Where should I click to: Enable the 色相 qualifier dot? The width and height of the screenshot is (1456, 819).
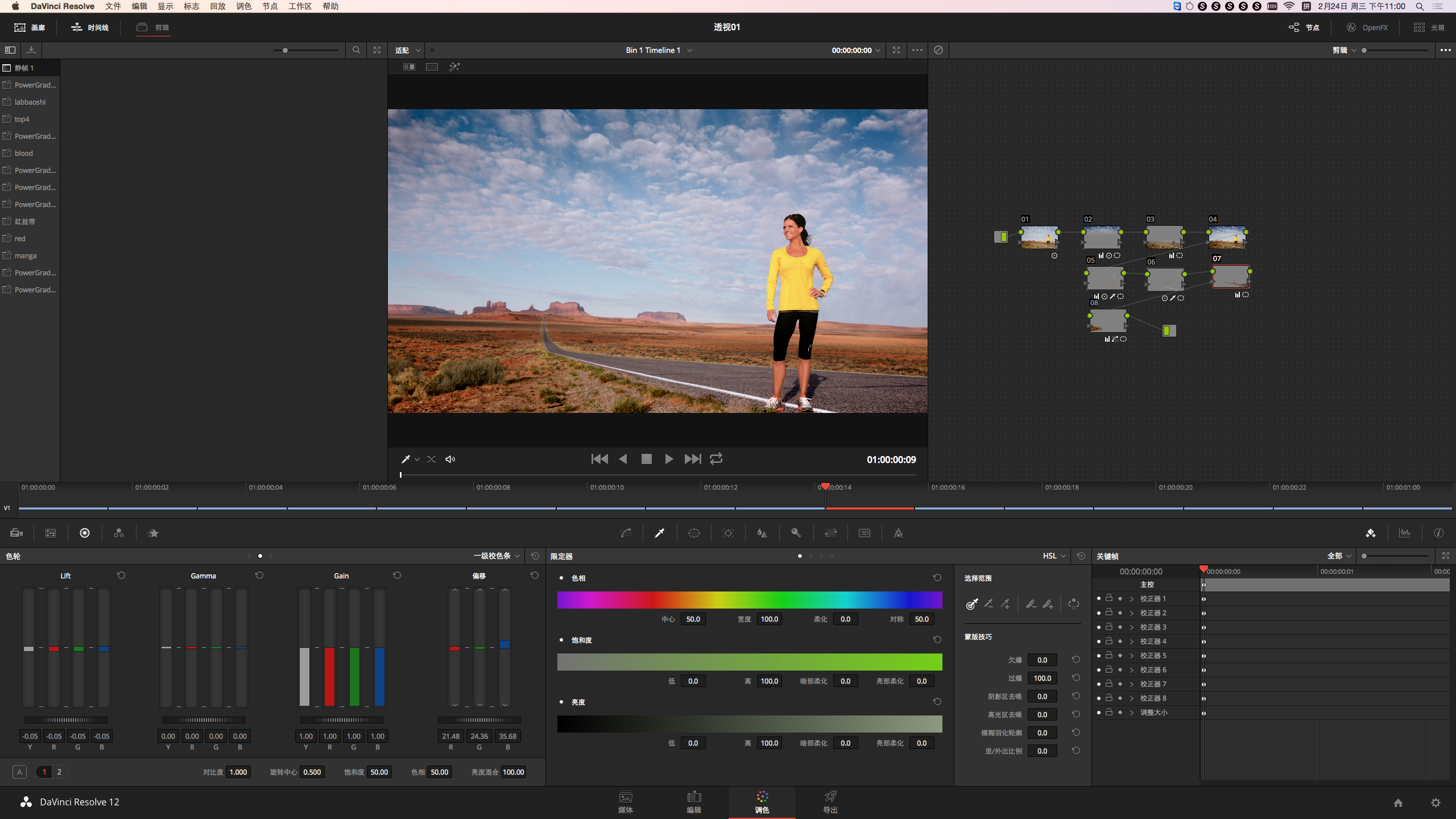coord(561,578)
